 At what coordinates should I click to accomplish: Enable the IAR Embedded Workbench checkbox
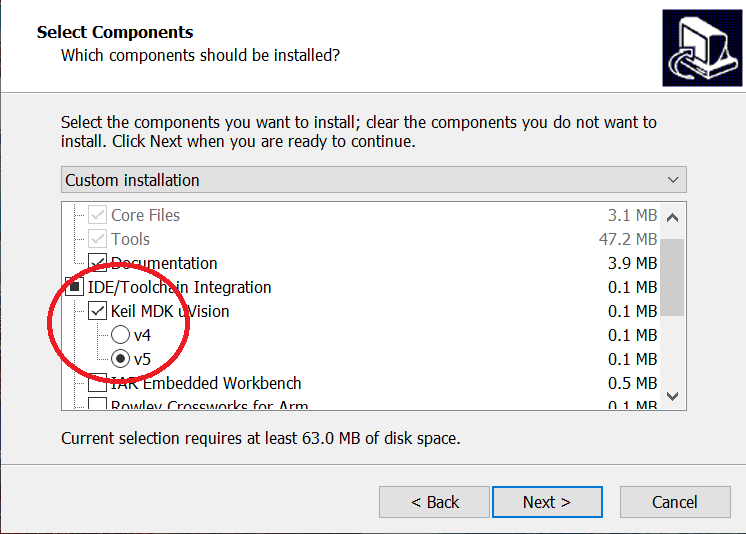(x=98, y=383)
